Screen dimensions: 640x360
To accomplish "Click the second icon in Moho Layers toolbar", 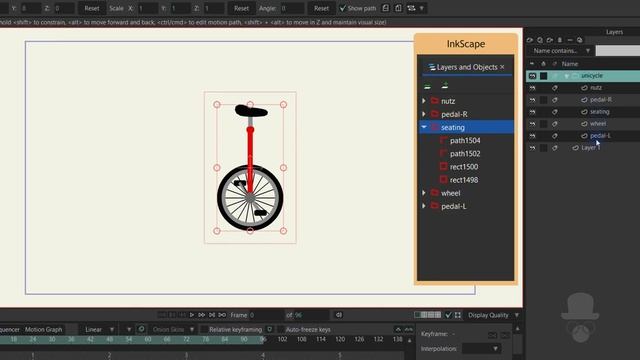I will pyautogui.click(x=540, y=40).
